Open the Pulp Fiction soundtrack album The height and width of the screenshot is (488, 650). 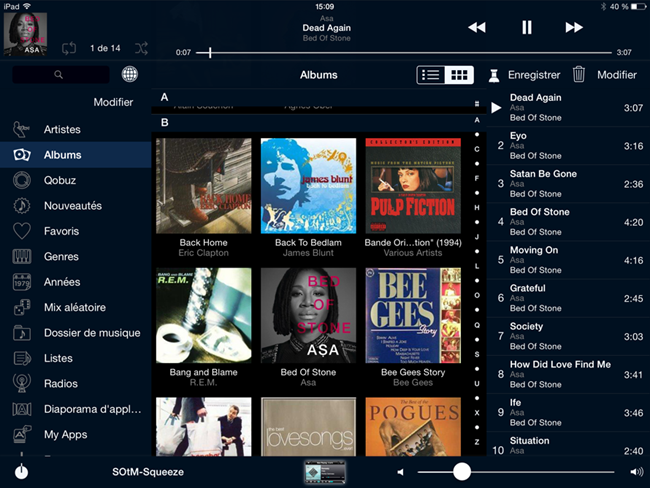point(413,186)
